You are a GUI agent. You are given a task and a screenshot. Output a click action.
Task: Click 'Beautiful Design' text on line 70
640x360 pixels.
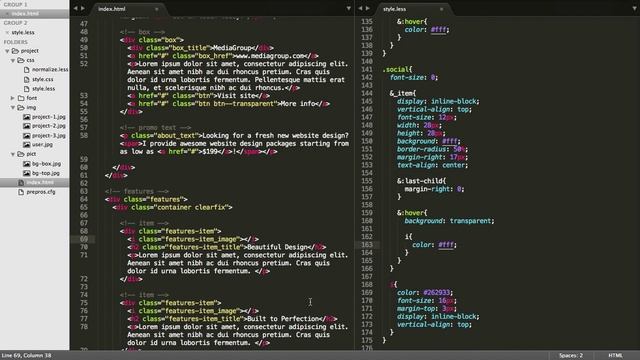(278, 247)
